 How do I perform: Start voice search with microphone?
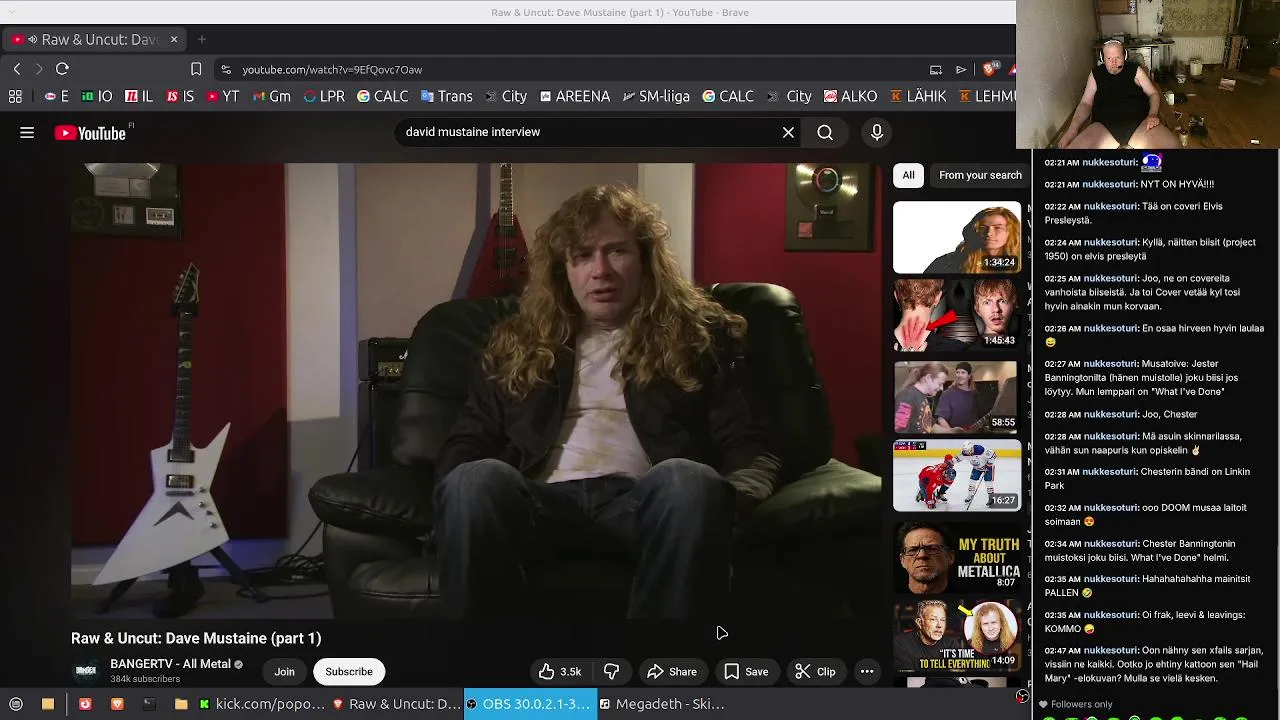(877, 132)
